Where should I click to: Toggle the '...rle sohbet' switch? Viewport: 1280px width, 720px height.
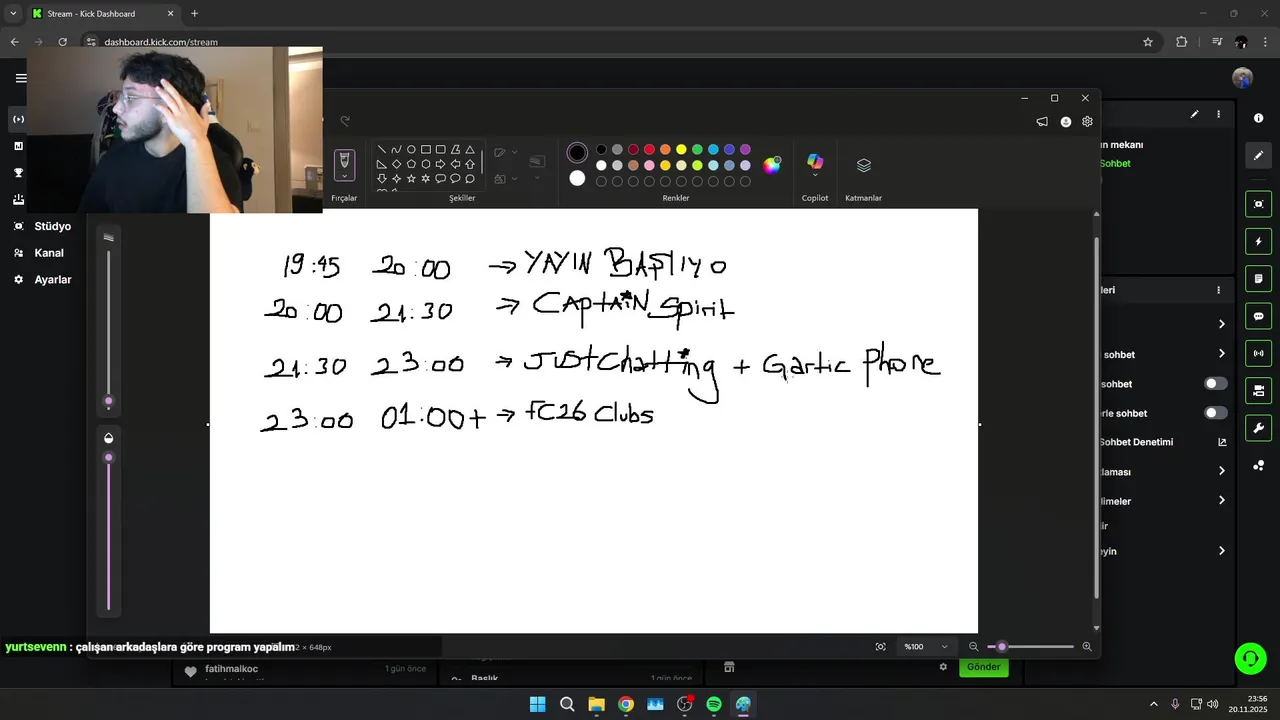(x=1216, y=413)
